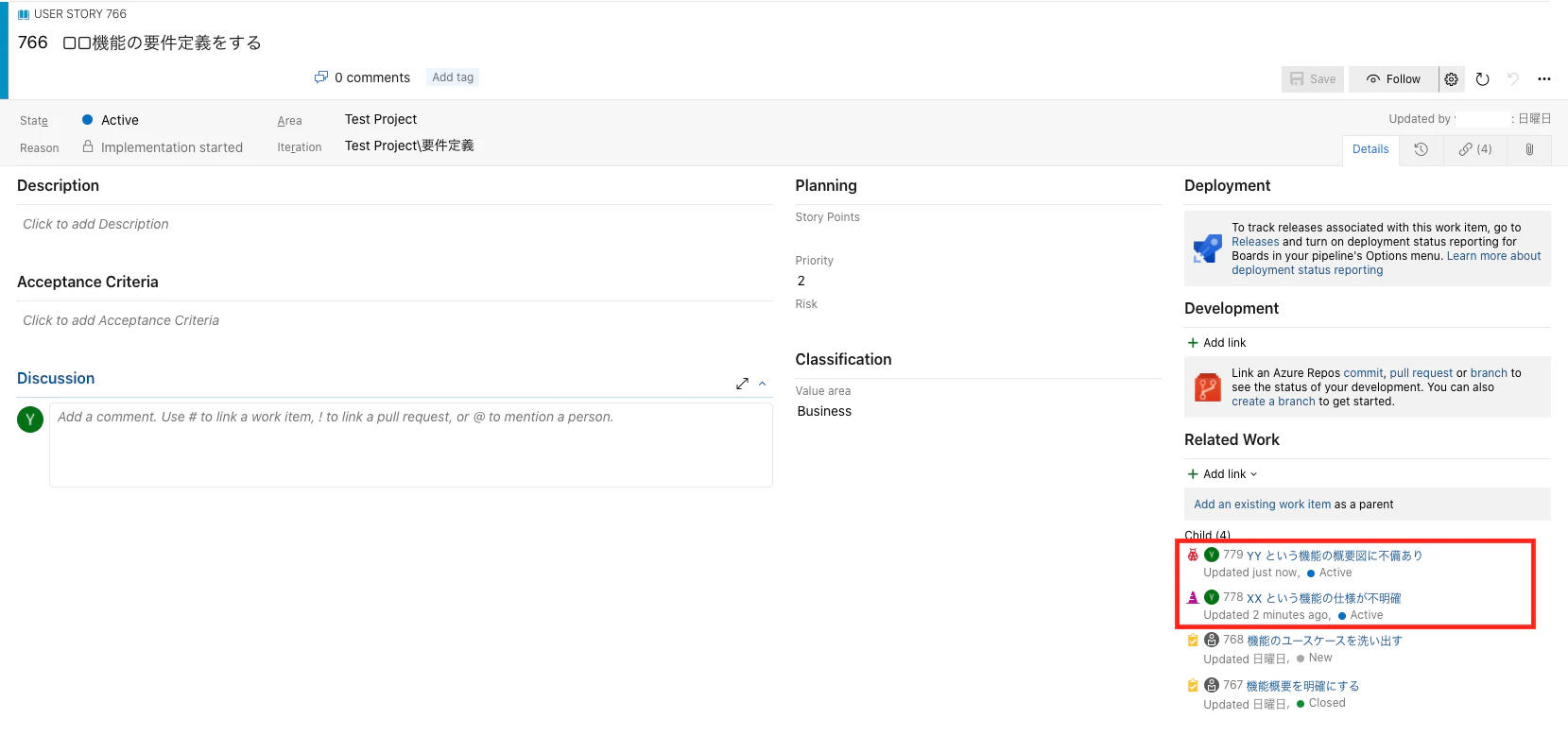Open the pull request link
The width and height of the screenshot is (1568, 736).
coord(1421,373)
